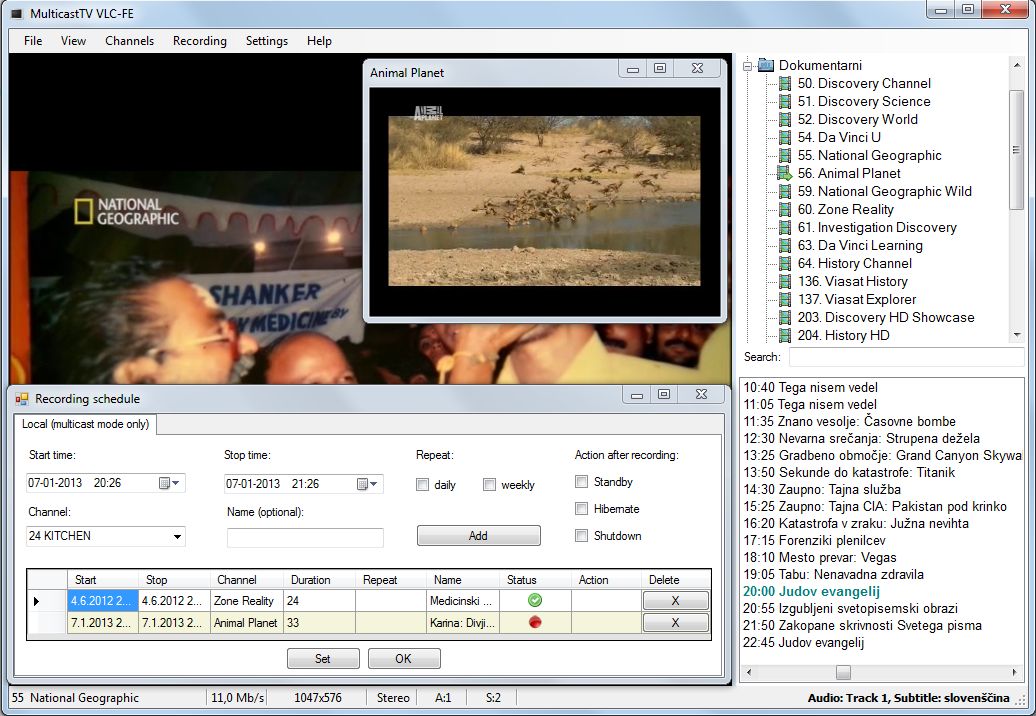Select the 20:00 Judov evangelij program
1036x716 pixels.
coord(811,591)
